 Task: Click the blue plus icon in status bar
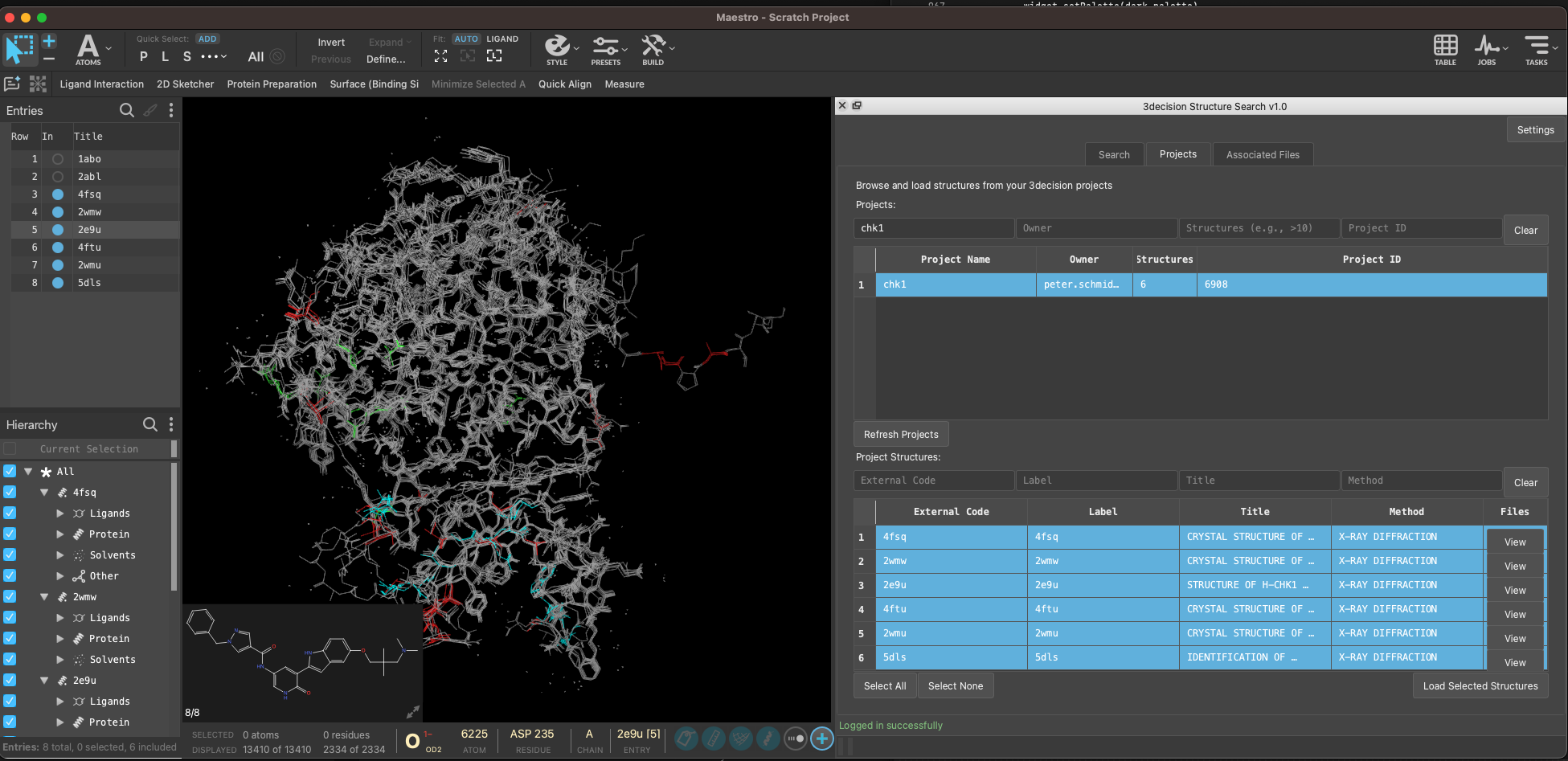[x=821, y=738]
